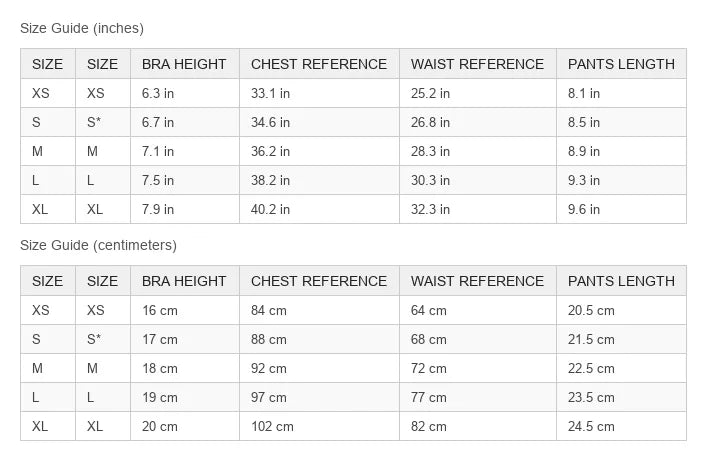Click the 23.5 cm pants length cell
706x460 pixels.
tap(621, 397)
